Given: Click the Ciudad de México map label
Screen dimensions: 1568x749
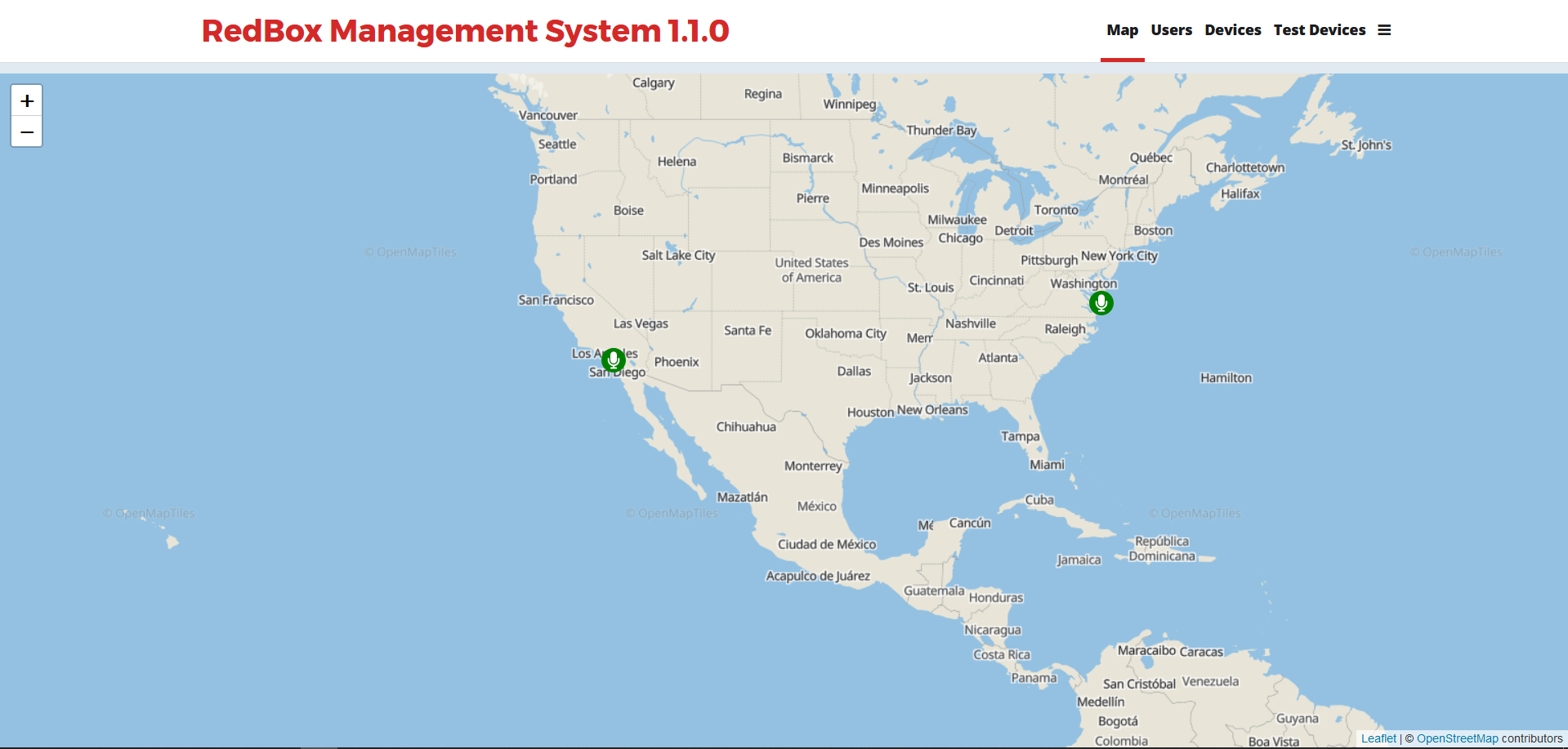Looking at the screenshot, I should click(826, 544).
